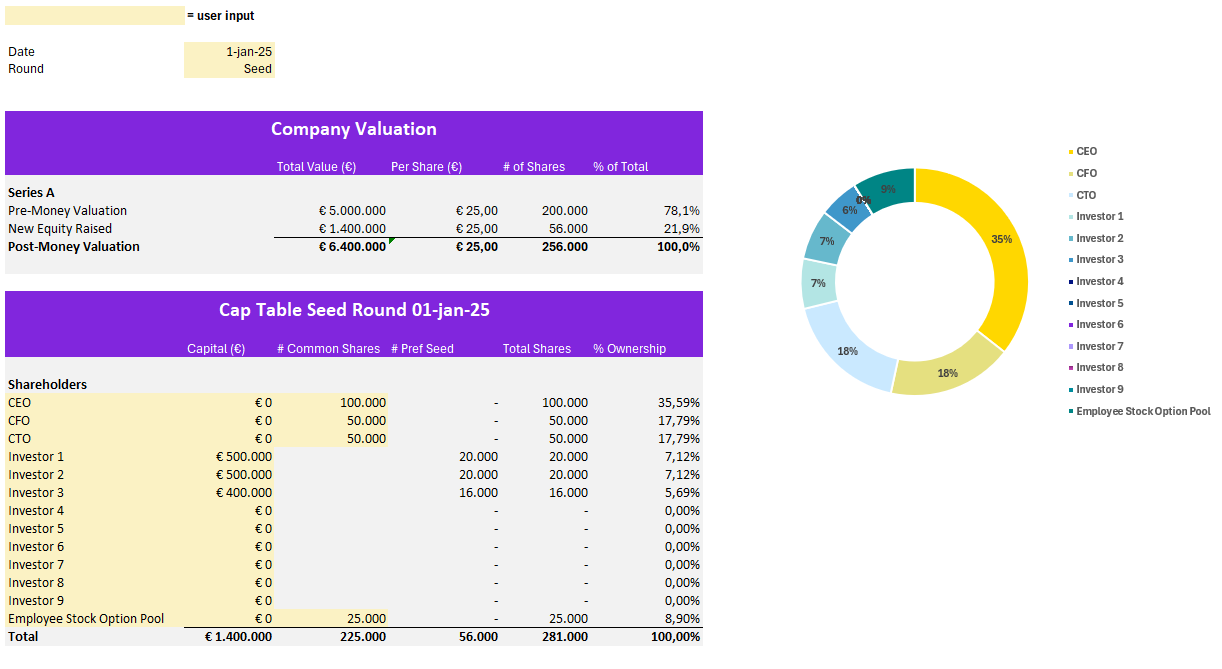Click the Investor 3 legend entry
This screenshot has width=1222, height=669.
click(x=1099, y=260)
